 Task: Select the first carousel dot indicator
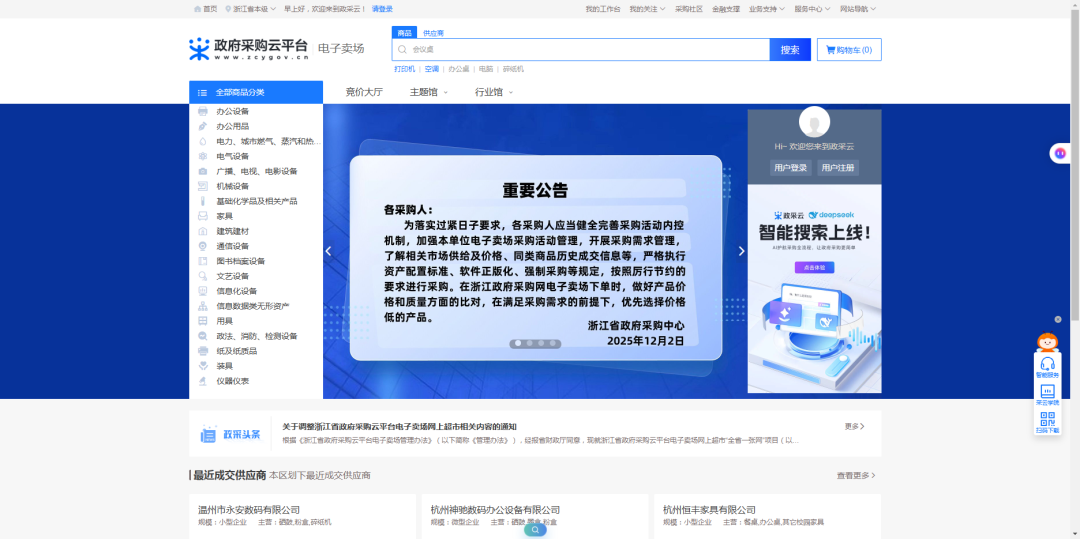tap(517, 343)
